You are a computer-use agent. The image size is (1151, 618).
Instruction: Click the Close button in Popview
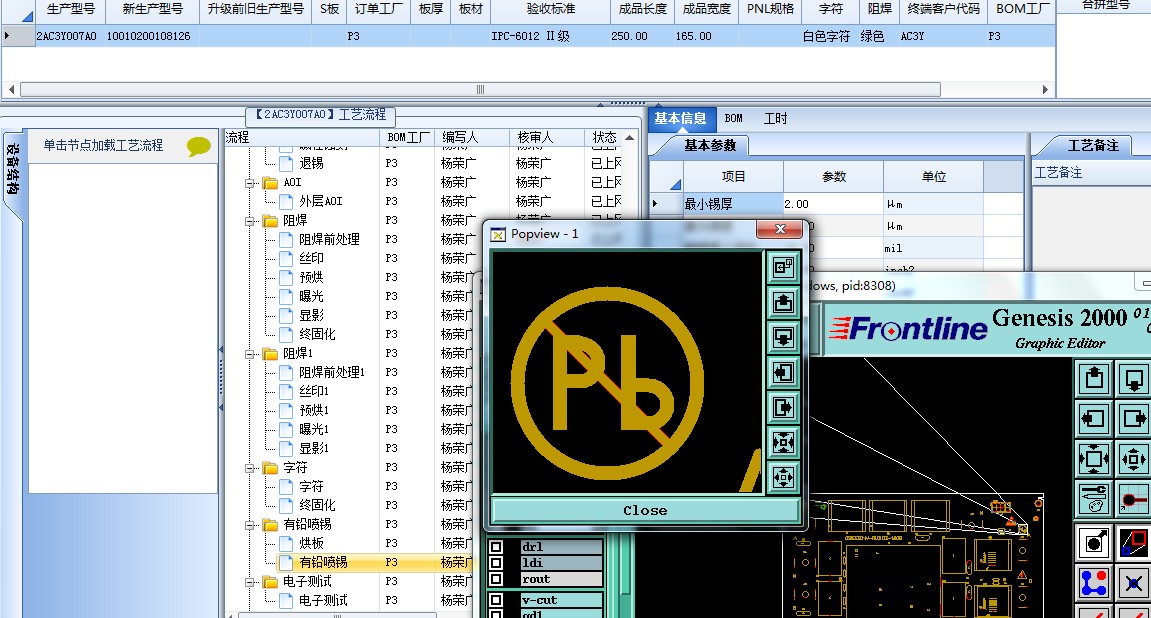point(645,510)
